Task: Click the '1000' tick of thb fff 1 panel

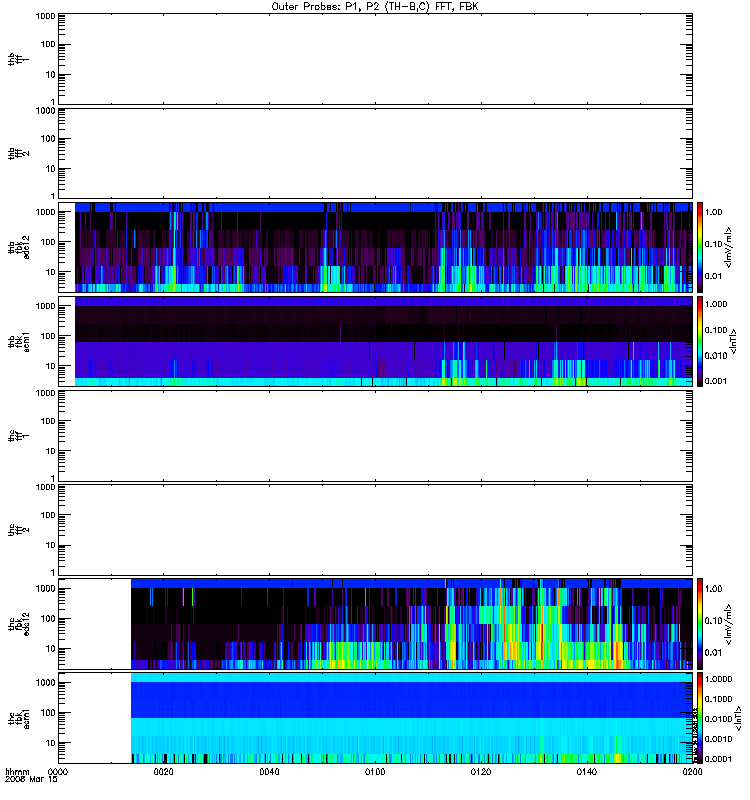Action: coord(45,16)
